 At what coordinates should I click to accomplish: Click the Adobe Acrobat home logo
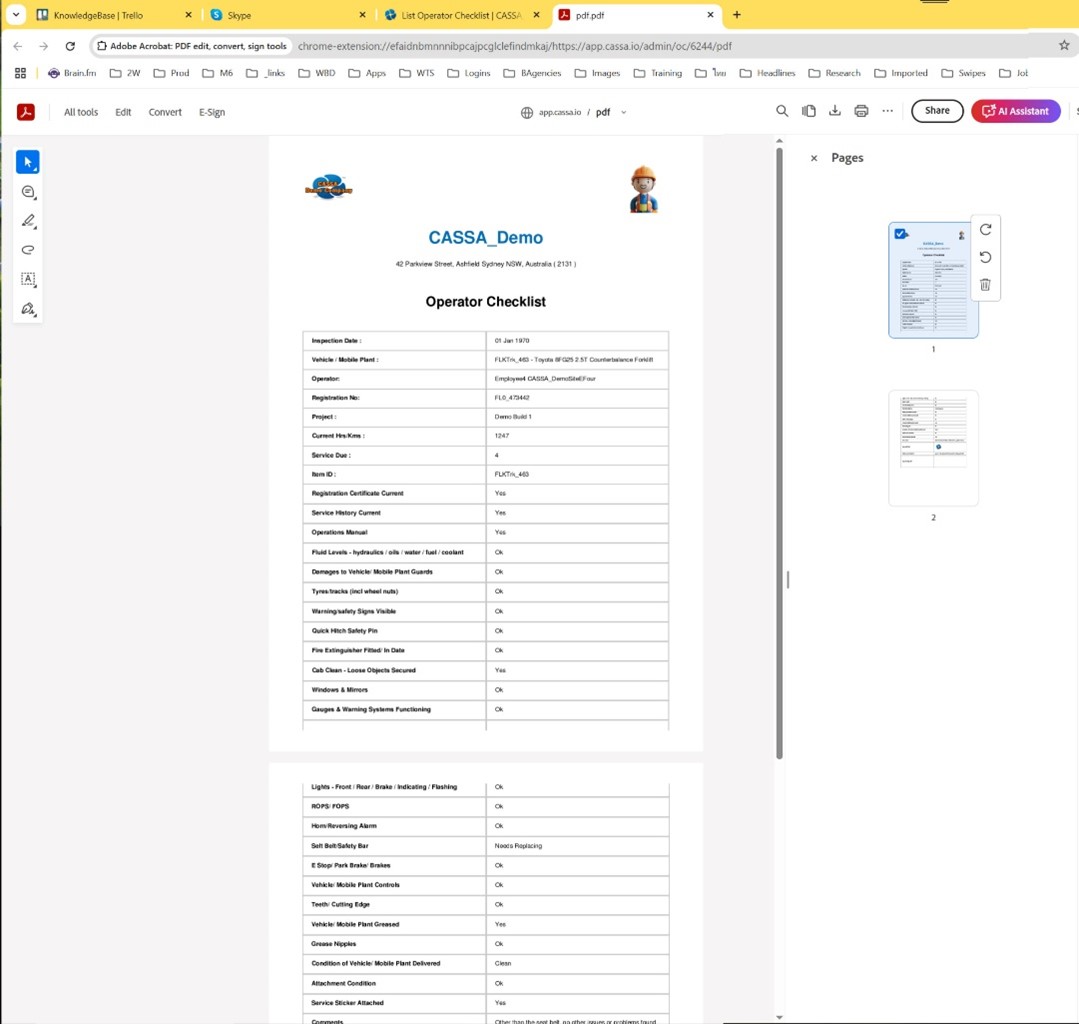pyautogui.click(x=26, y=111)
